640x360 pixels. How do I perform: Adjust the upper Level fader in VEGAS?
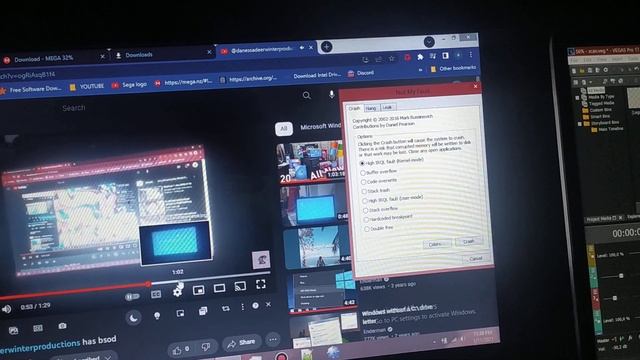coord(620,276)
